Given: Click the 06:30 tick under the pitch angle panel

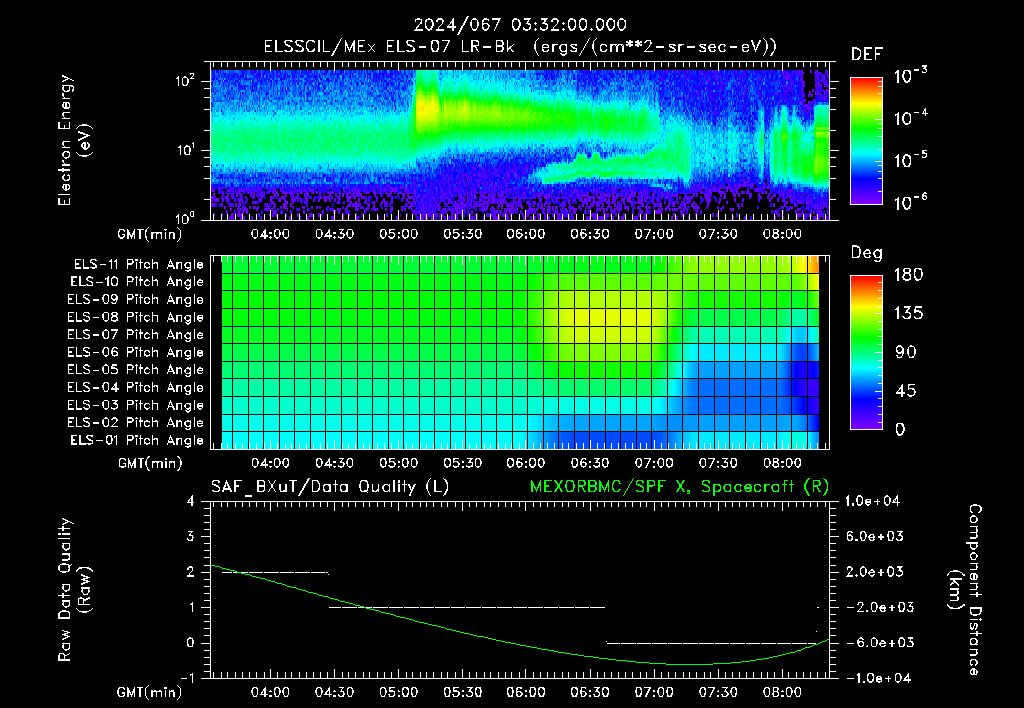Looking at the screenshot, I should point(590,463).
